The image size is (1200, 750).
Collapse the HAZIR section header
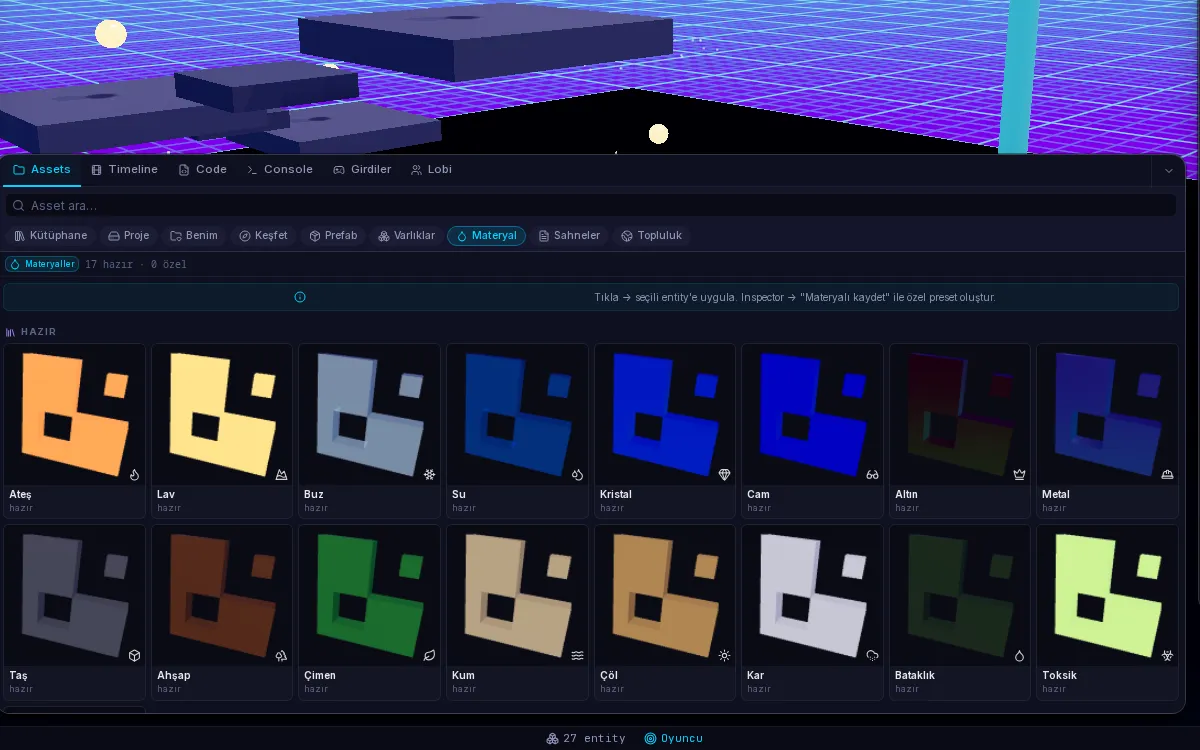pyautogui.click(x=31, y=331)
